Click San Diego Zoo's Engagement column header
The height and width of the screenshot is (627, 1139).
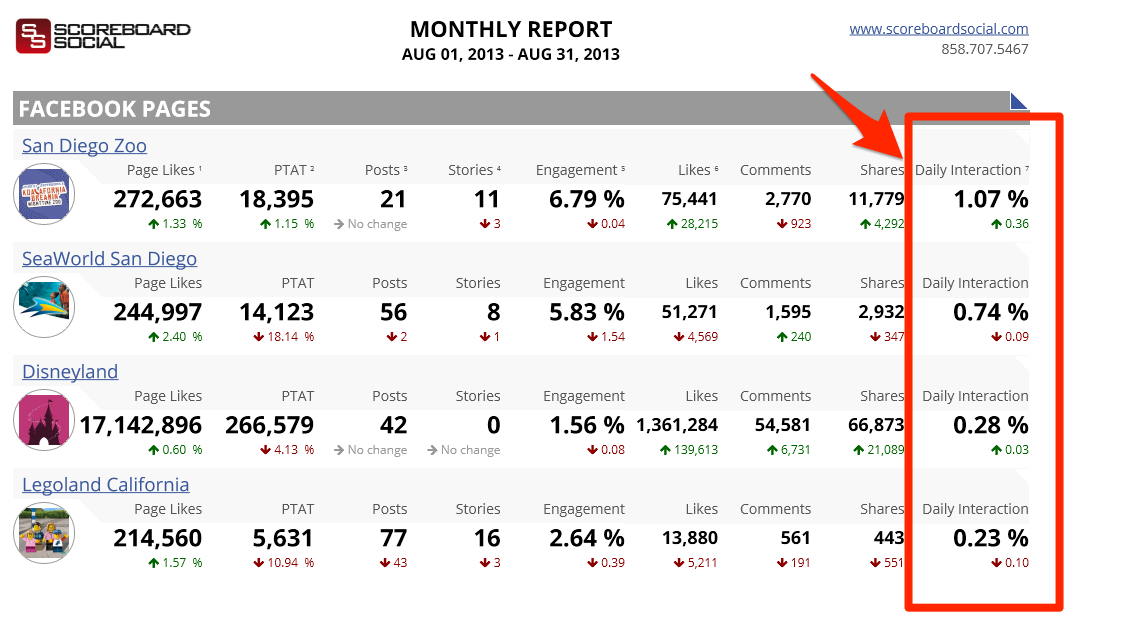(580, 170)
